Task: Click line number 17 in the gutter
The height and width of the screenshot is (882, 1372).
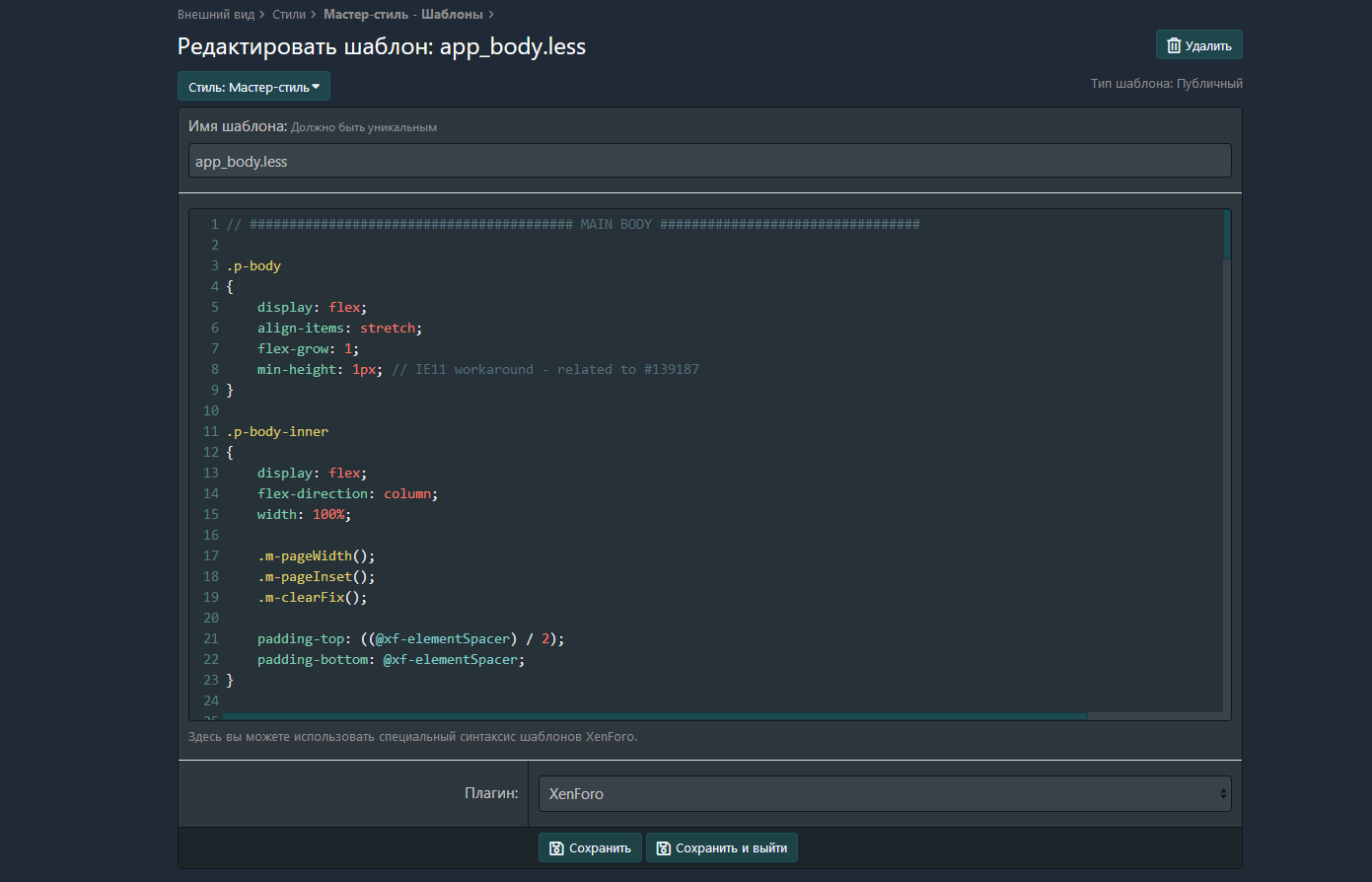Action: [x=211, y=556]
